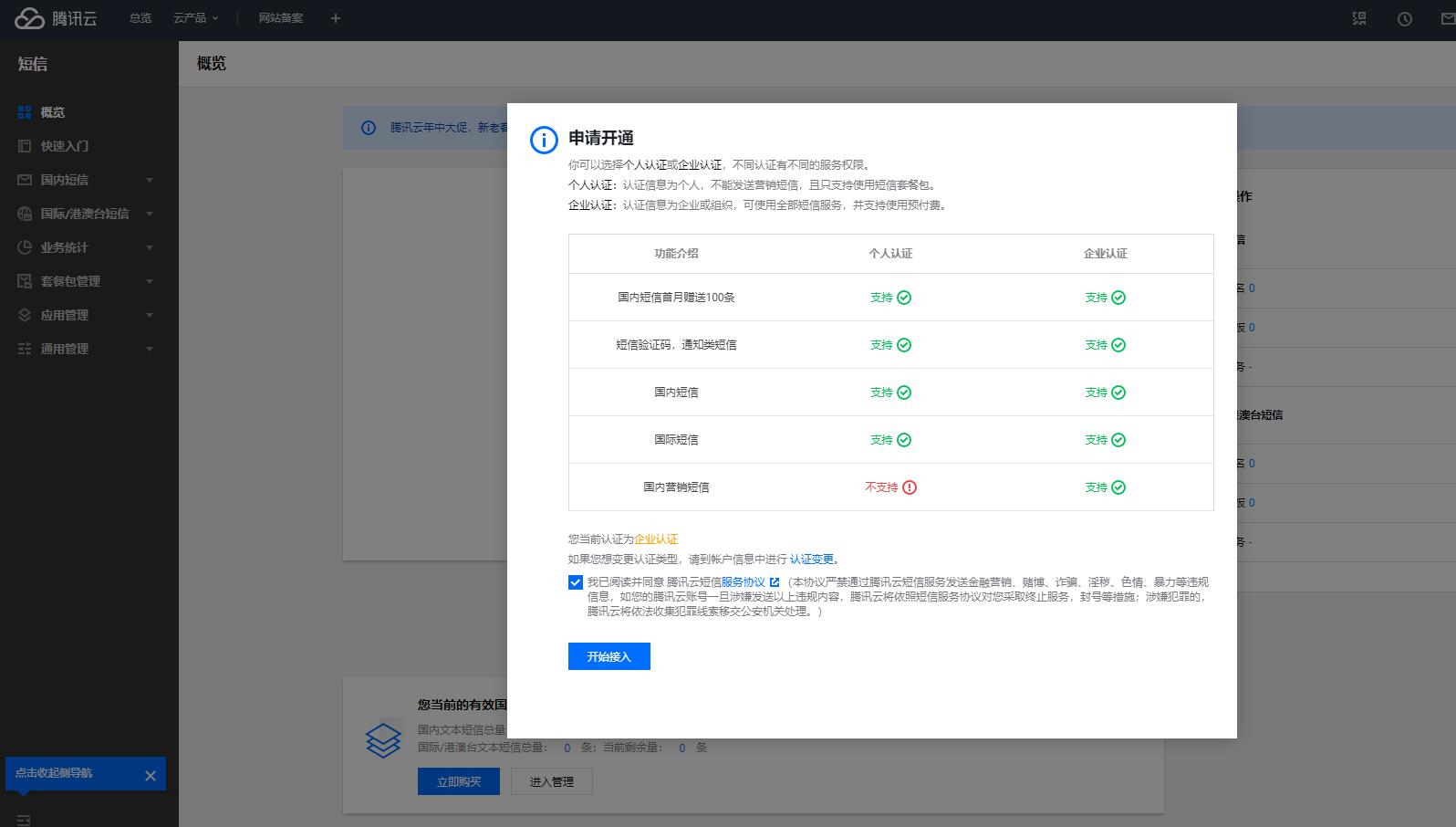Expand the 国内短信 sidebar menu

pyautogui.click(x=150, y=180)
